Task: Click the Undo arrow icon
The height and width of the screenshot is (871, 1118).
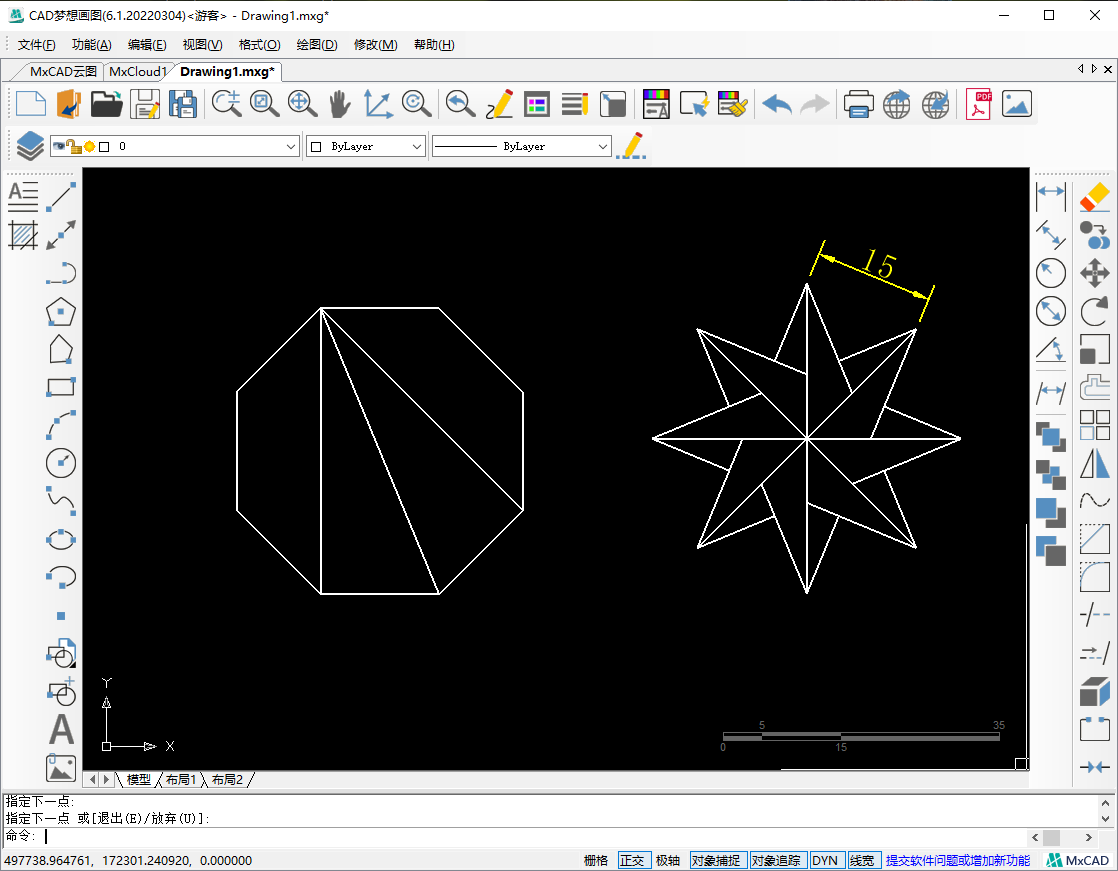Action: [776, 103]
